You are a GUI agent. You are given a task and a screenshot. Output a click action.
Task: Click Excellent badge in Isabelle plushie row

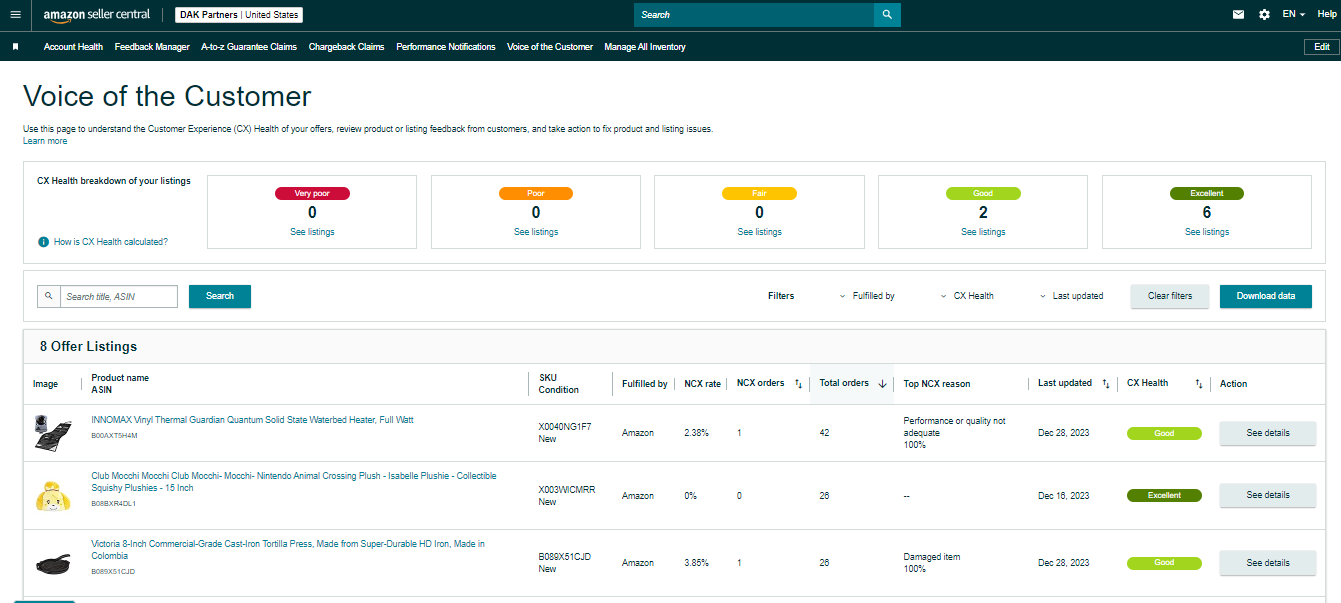[1164, 495]
